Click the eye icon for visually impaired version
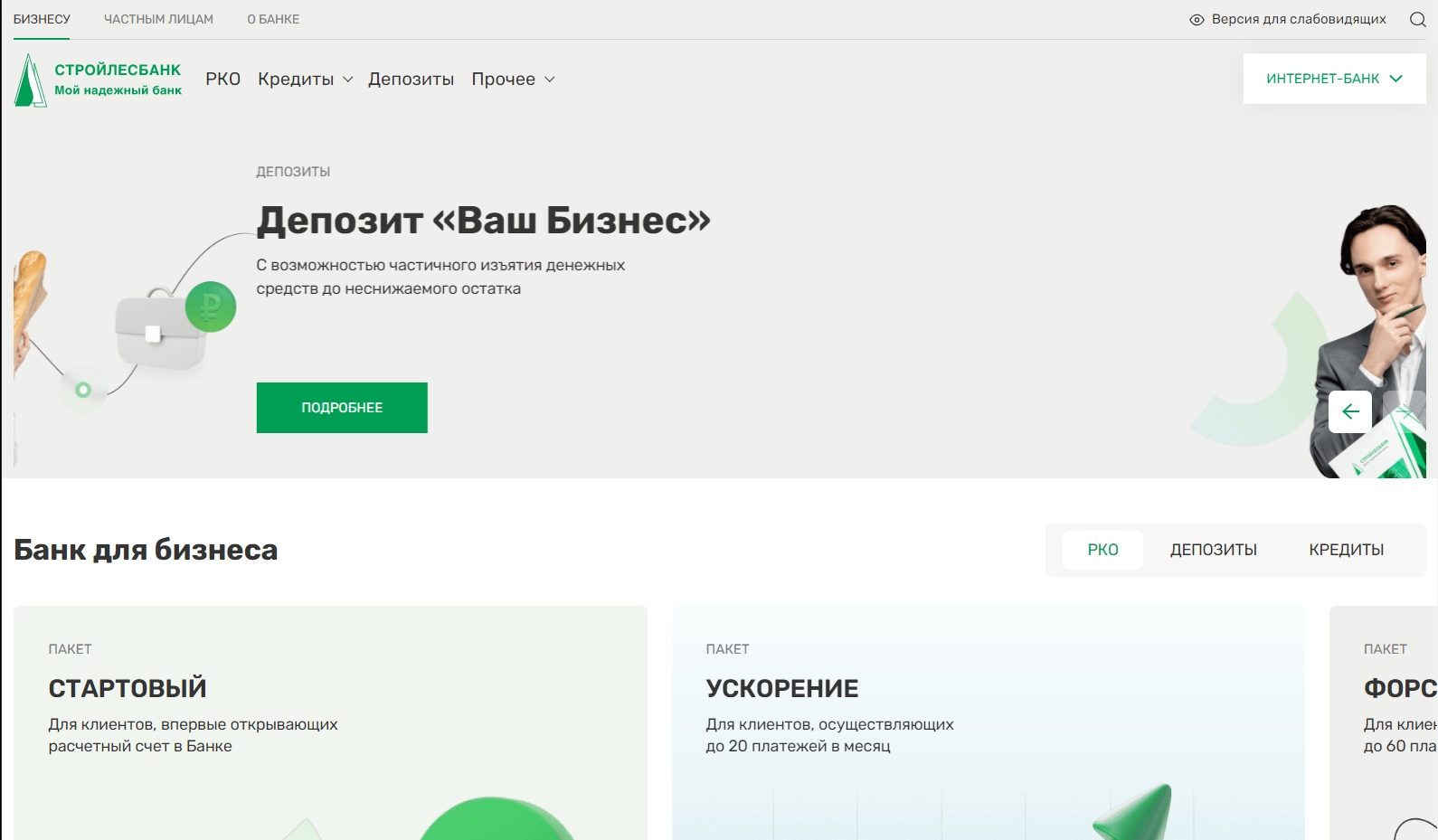 [1197, 19]
